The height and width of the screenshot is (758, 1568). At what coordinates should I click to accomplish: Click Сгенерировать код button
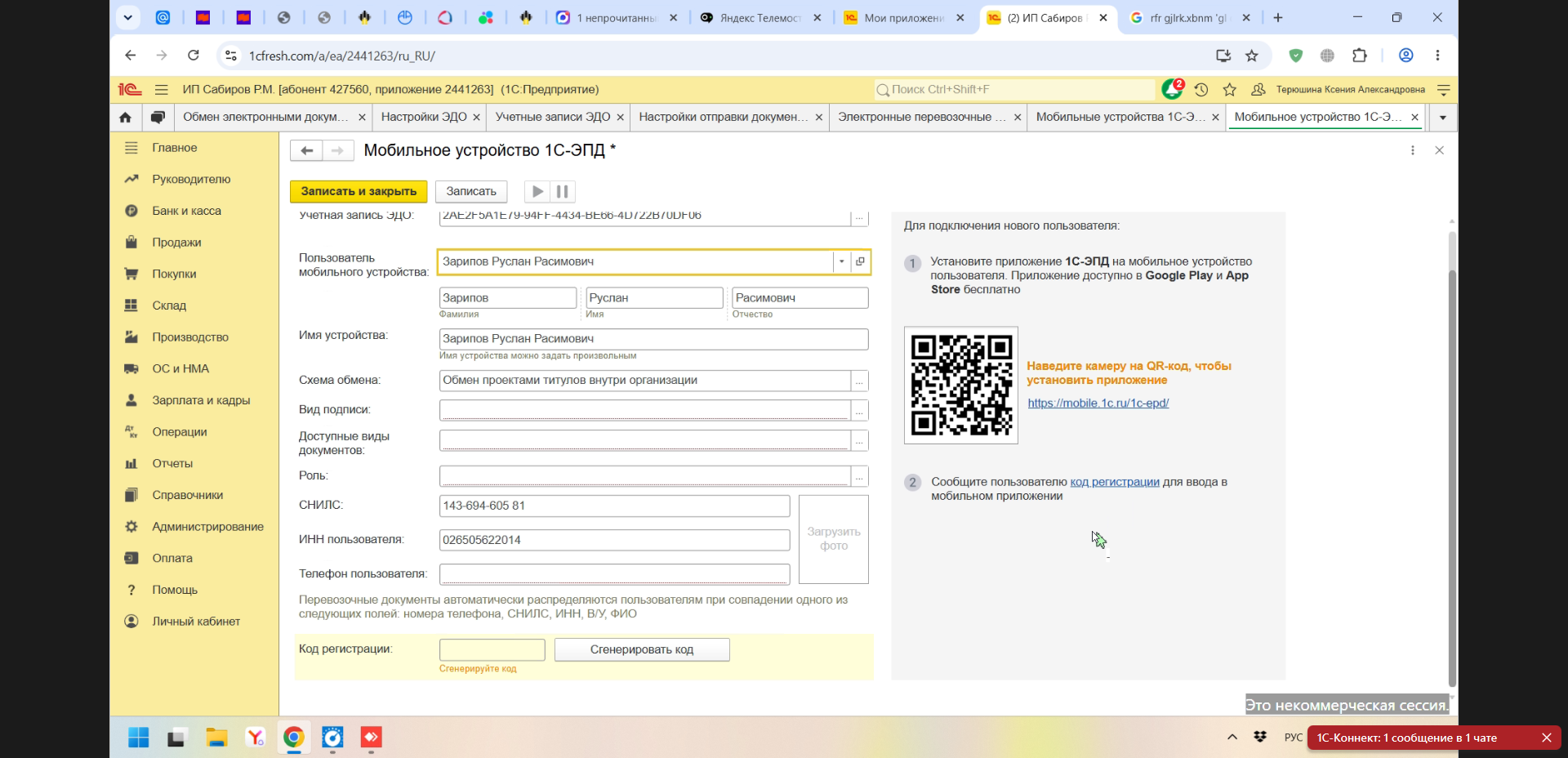642,649
